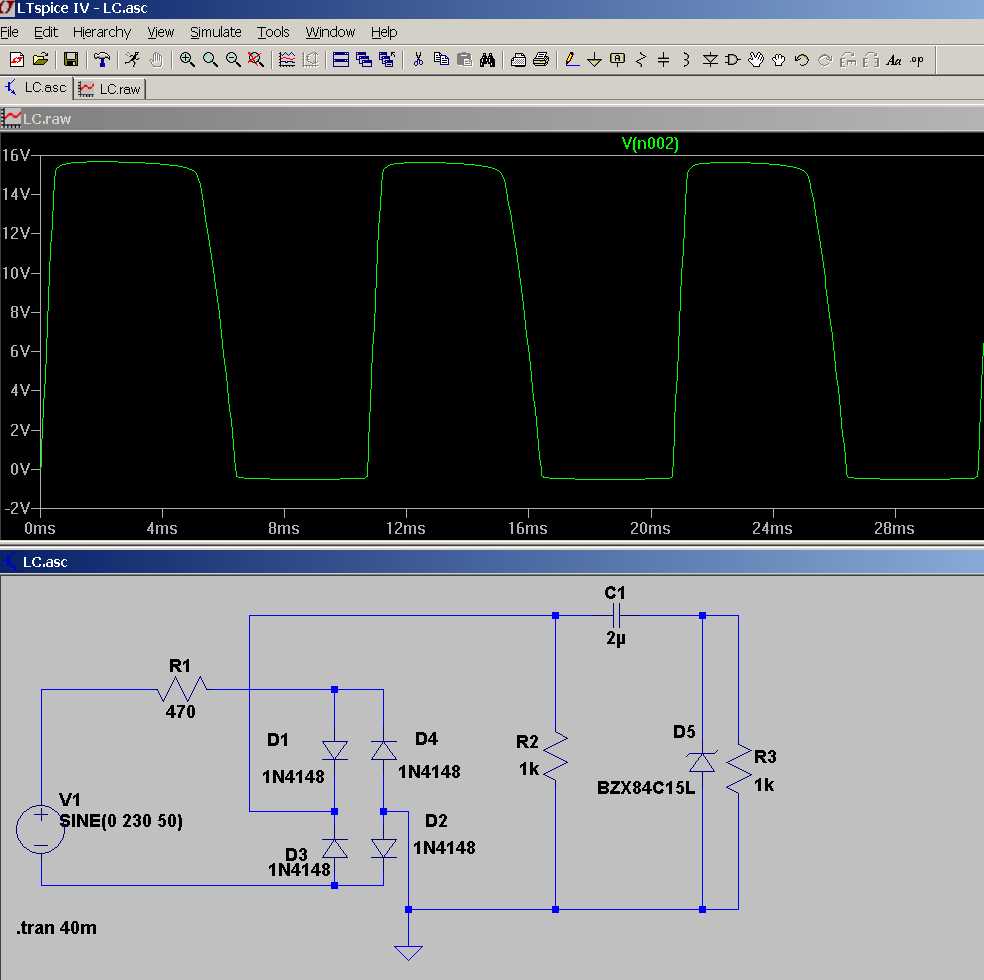984x980 pixels.
Task: Open the File menu
Action: tap(9, 32)
